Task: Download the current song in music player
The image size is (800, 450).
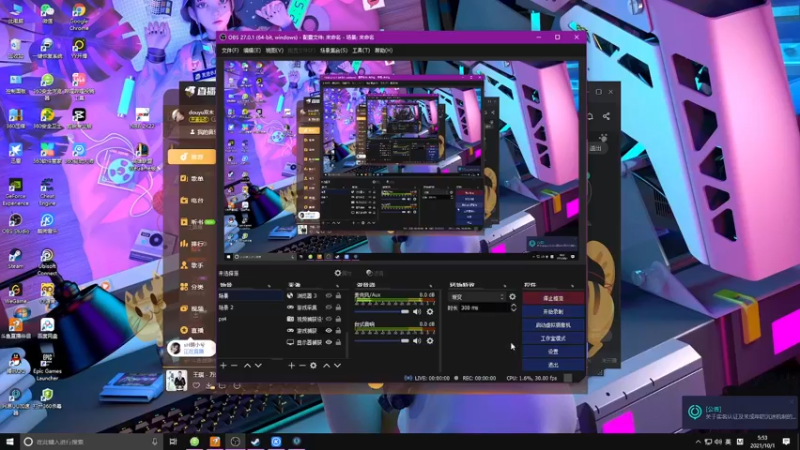Action: coord(210,385)
